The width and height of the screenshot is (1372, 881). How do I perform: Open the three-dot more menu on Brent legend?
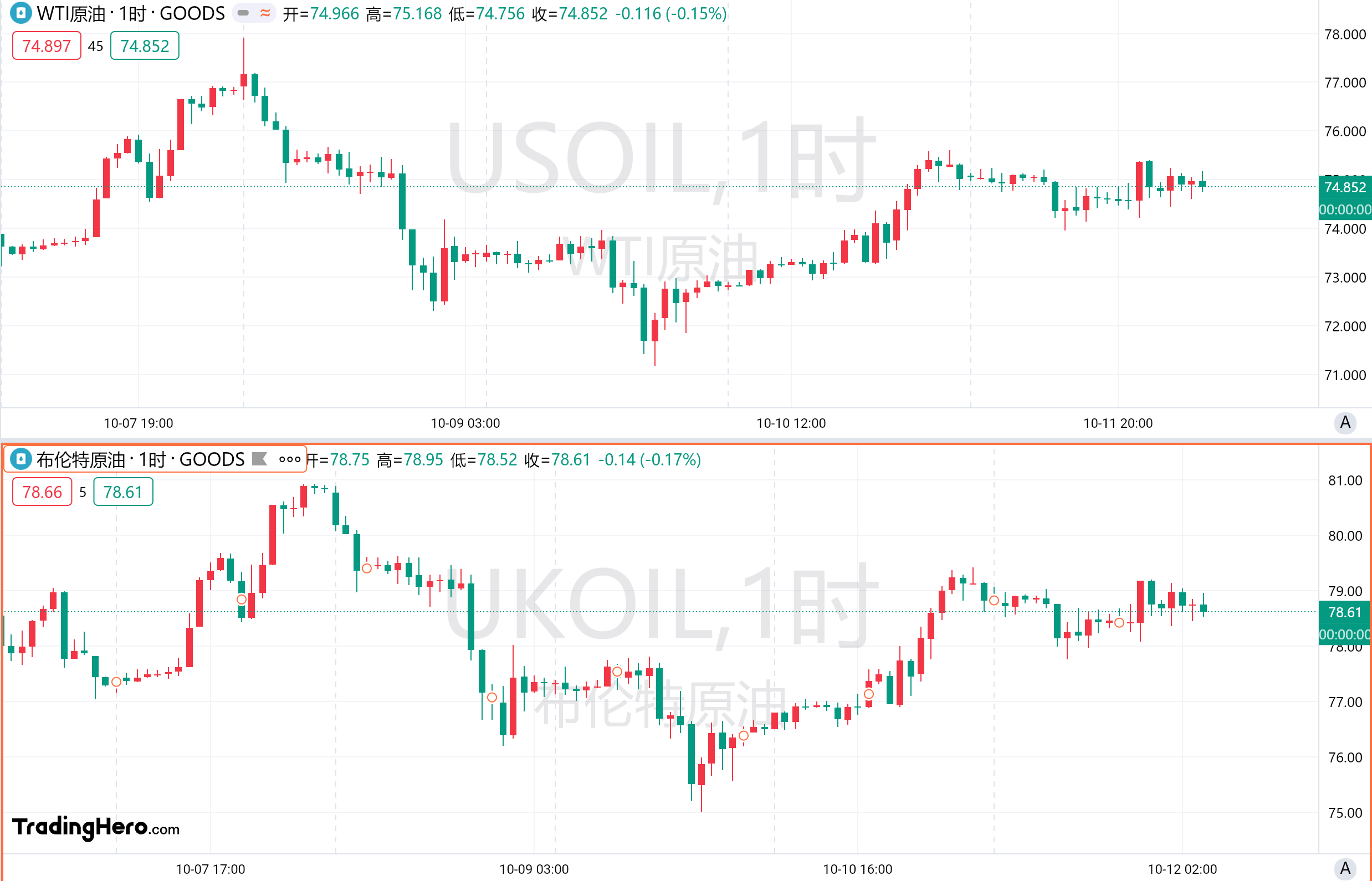[289, 459]
